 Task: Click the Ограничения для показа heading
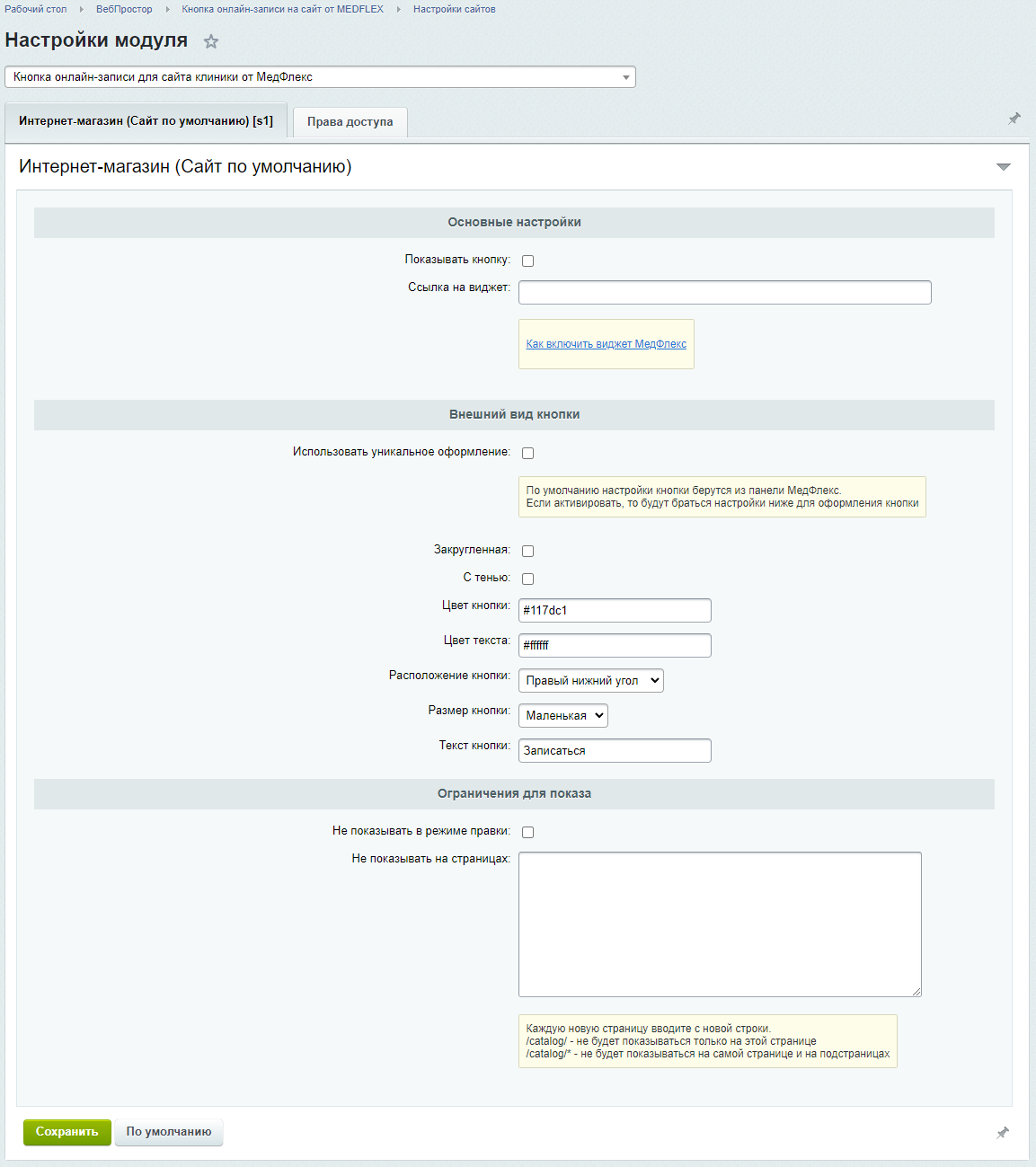pos(514,794)
